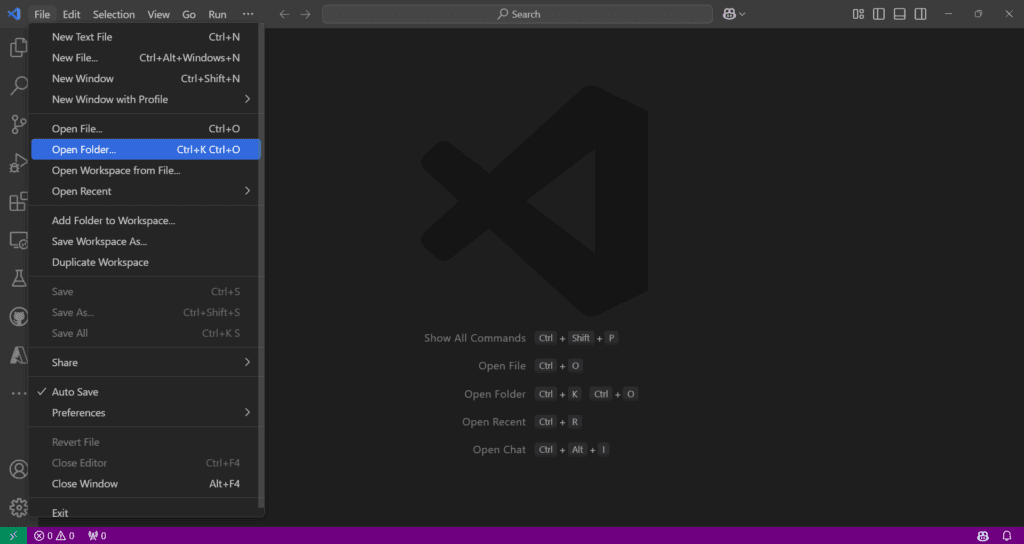This screenshot has width=1024, height=544.
Task: Open the GitHub view in activity bar
Action: (18, 317)
